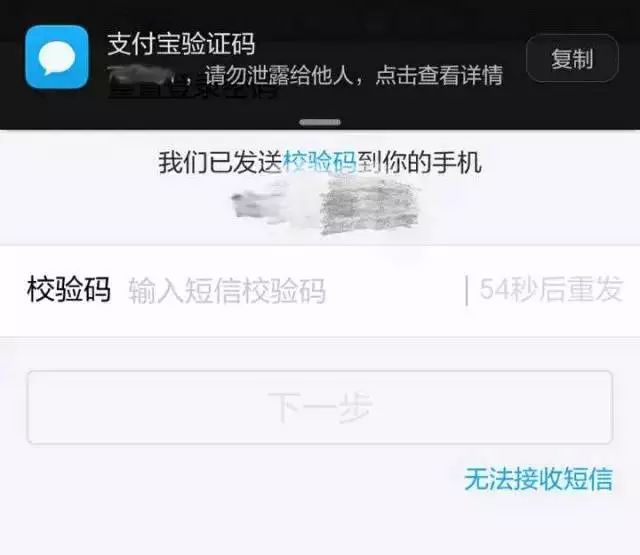Click the 下一步 button
This screenshot has height=555, width=640.
coord(320,407)
